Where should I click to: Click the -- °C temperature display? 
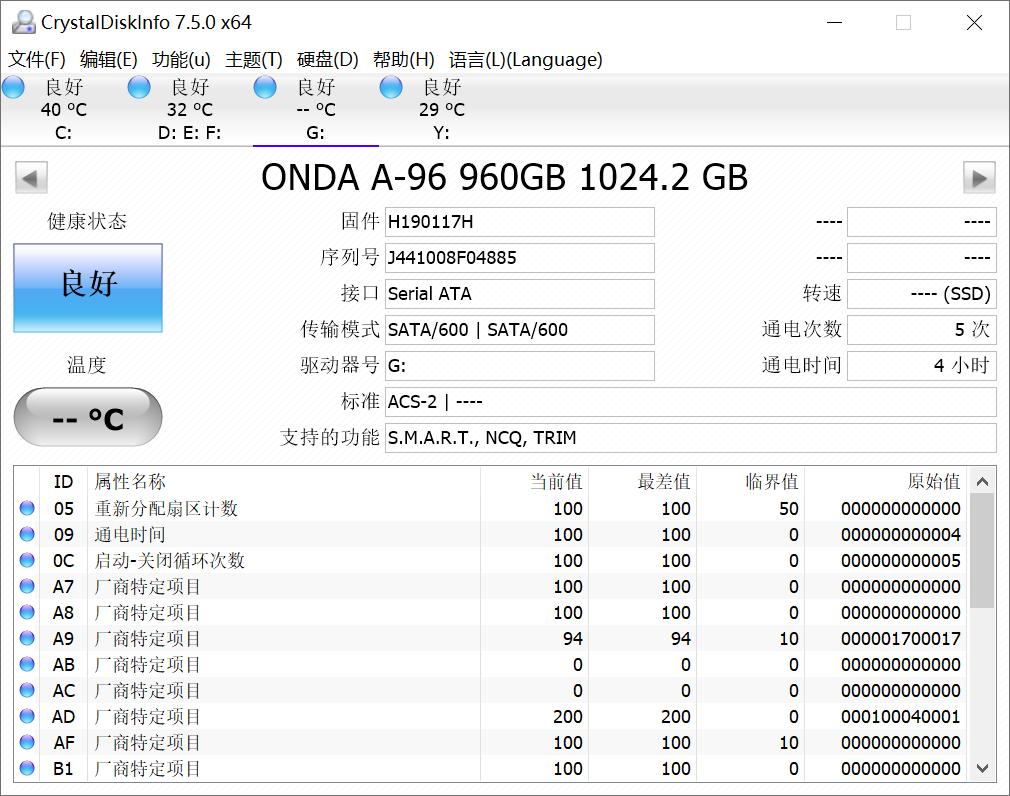pos(87,417)
